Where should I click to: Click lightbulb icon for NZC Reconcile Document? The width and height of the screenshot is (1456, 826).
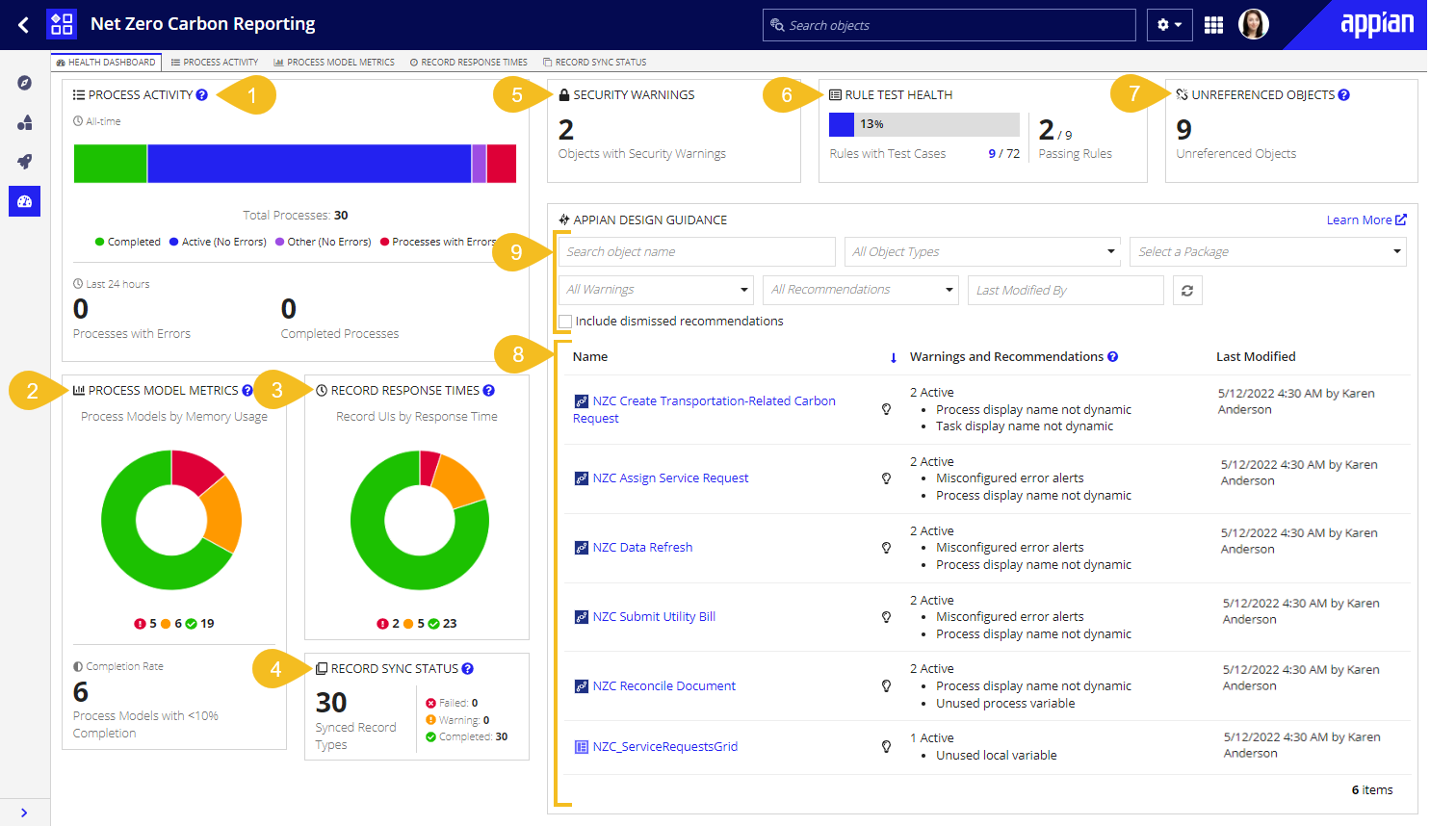[886, 686]
